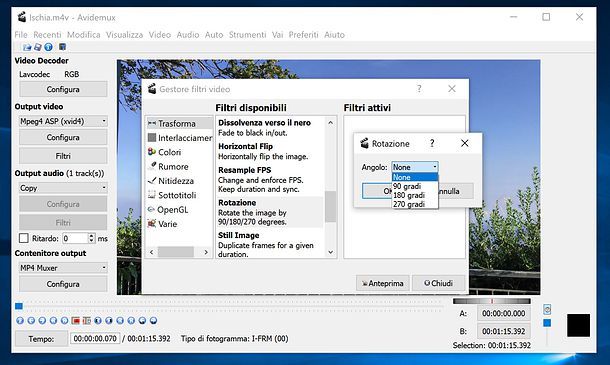Click the Save Video floppy icon
610x365 pixels.
pos(38,47)
